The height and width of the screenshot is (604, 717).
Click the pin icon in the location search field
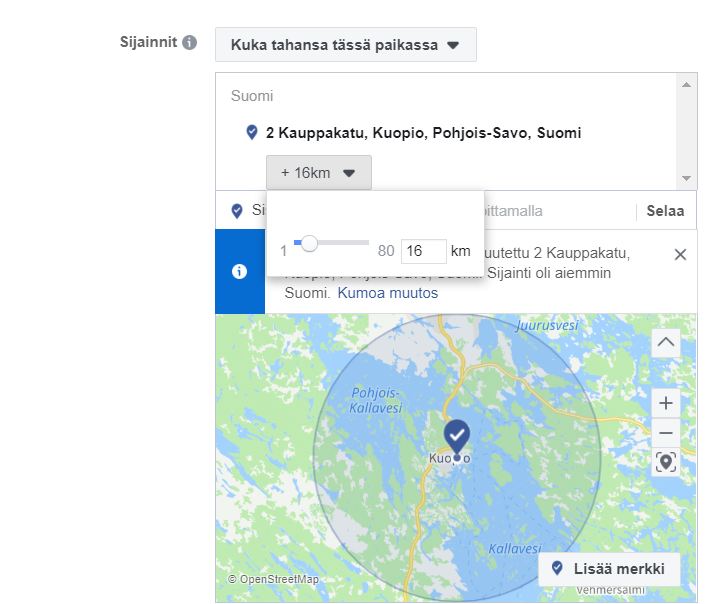[237, 211]
